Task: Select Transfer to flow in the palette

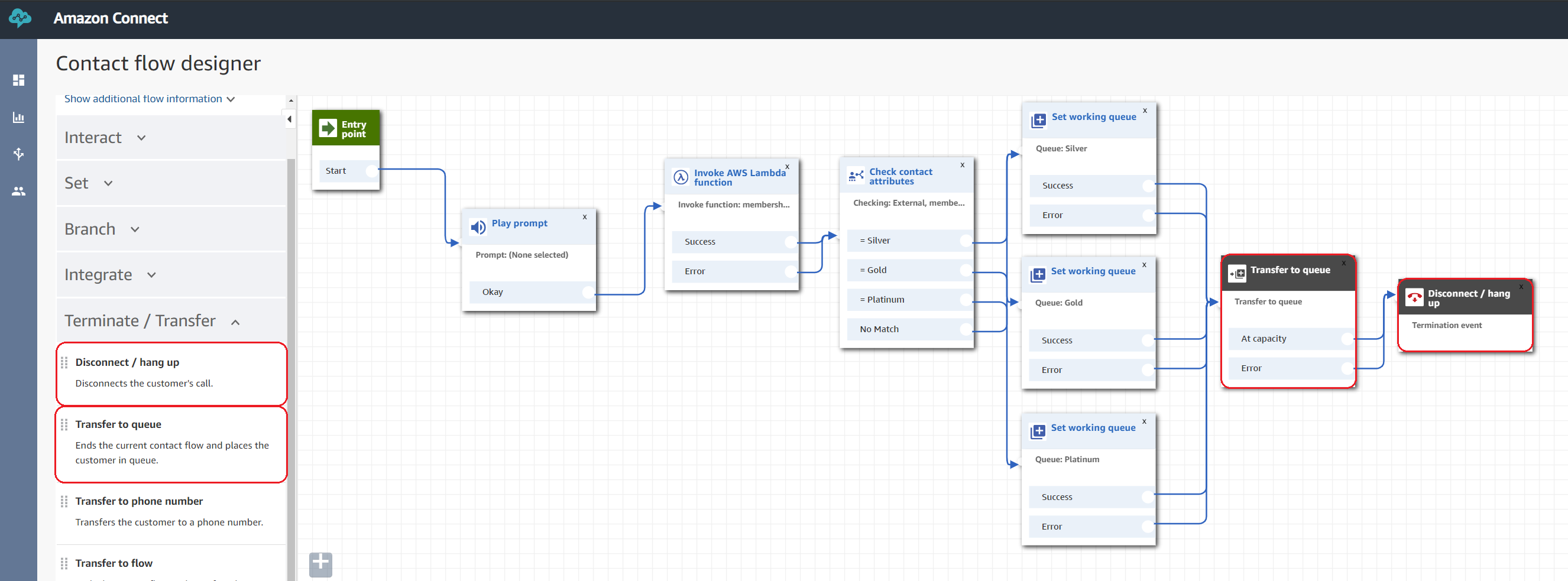Action: [x=171, y=563]
